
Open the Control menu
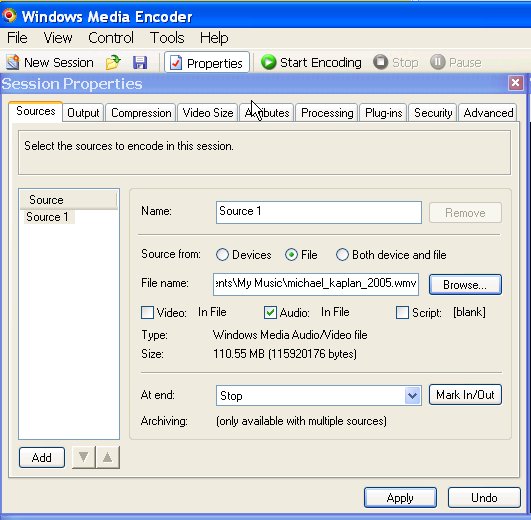coord(111,38)
